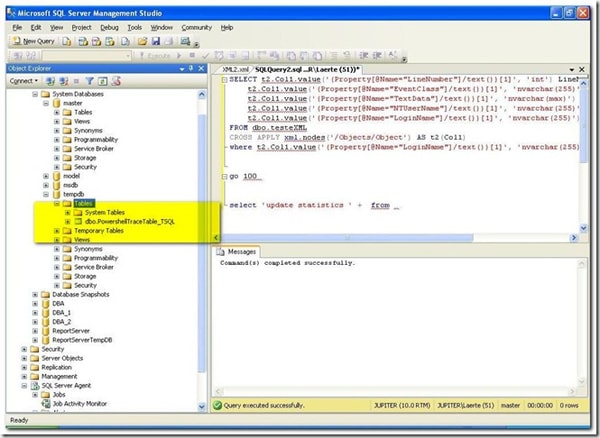Viewport: 600px width, 438px height.
Task: Collapse the SELECT statement outlining block
Action: pyautogui.click(x=225, y=80)
